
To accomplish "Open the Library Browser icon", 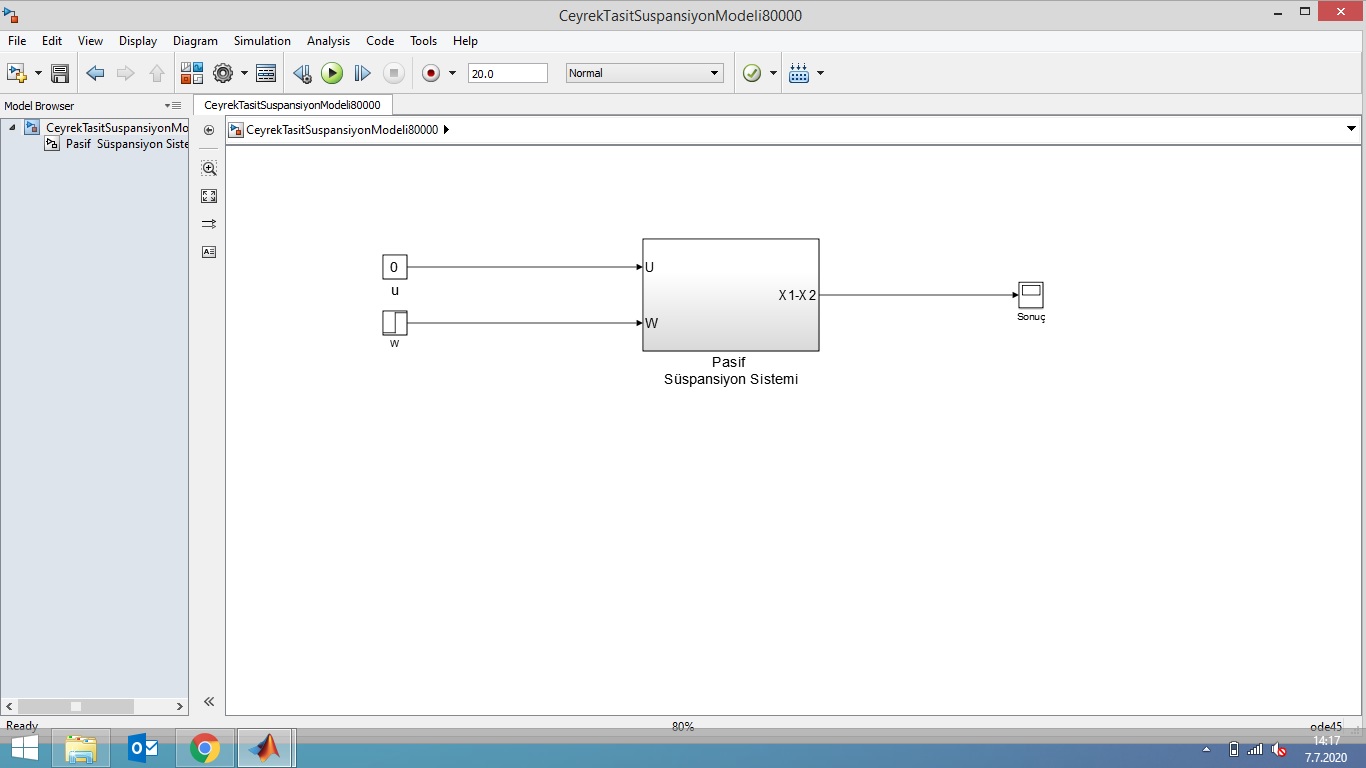I will tap(192, 73).
